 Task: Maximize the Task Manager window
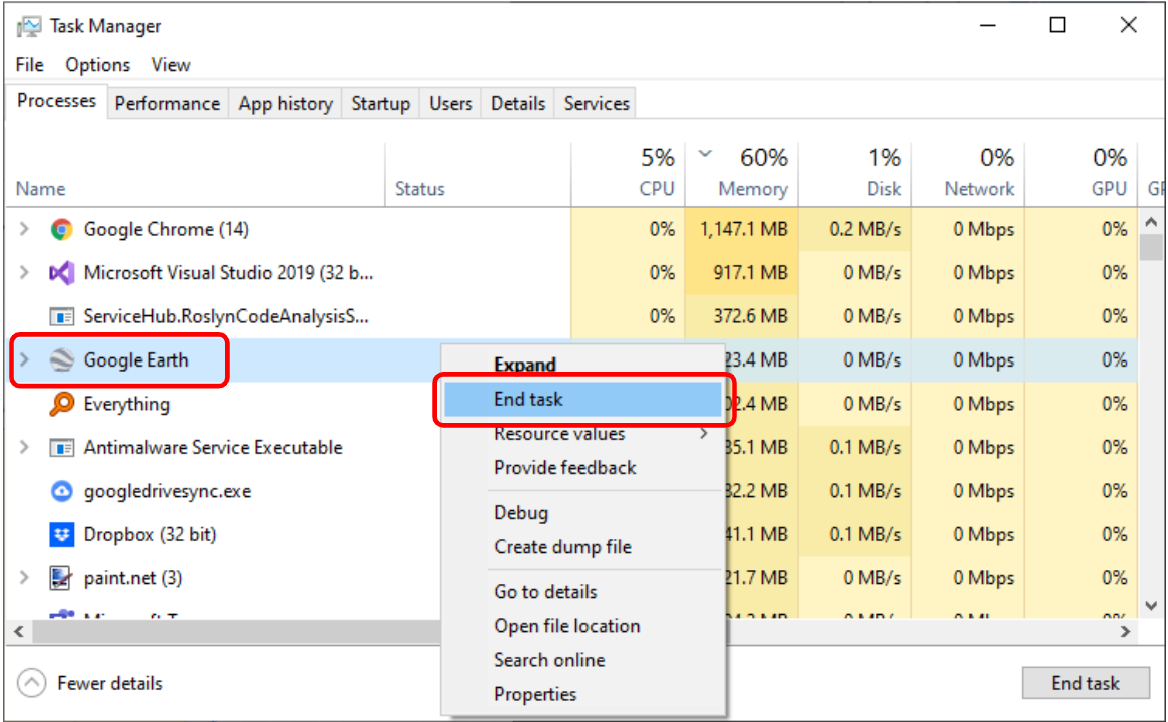pos(1057,25)
